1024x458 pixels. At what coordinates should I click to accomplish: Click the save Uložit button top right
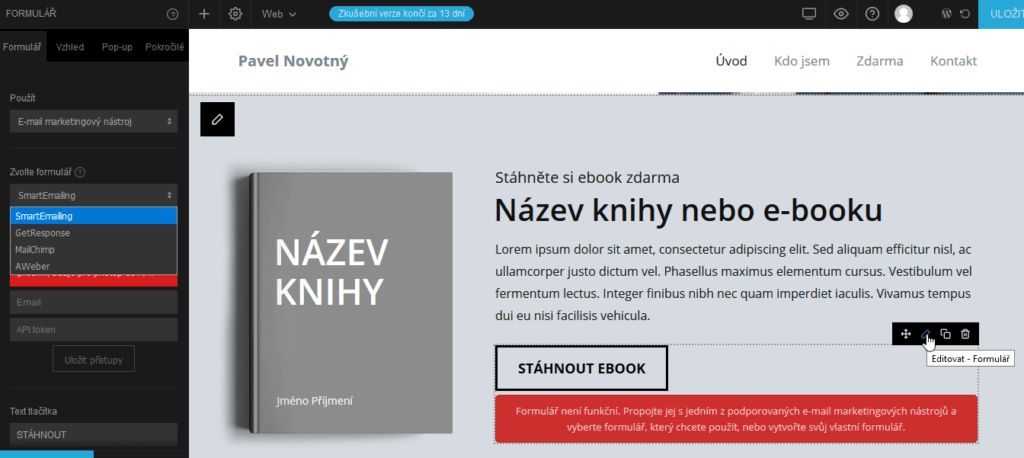[1001, 14]
